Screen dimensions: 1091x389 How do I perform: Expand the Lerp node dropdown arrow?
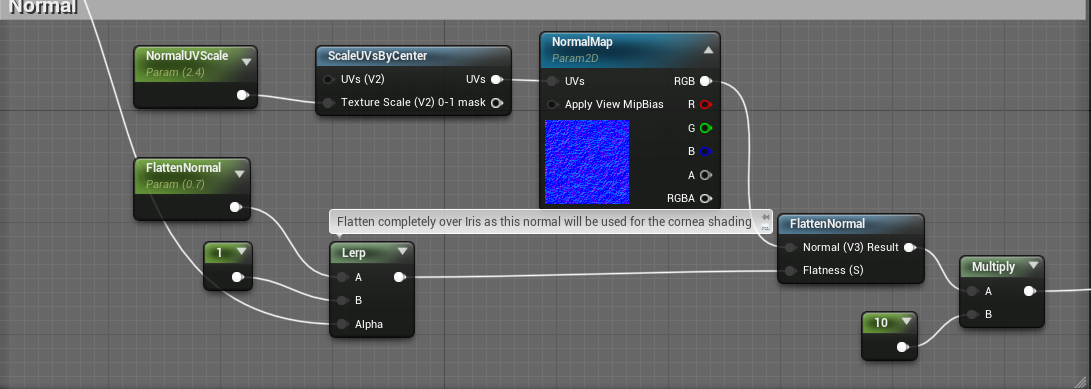pos(402,252)
